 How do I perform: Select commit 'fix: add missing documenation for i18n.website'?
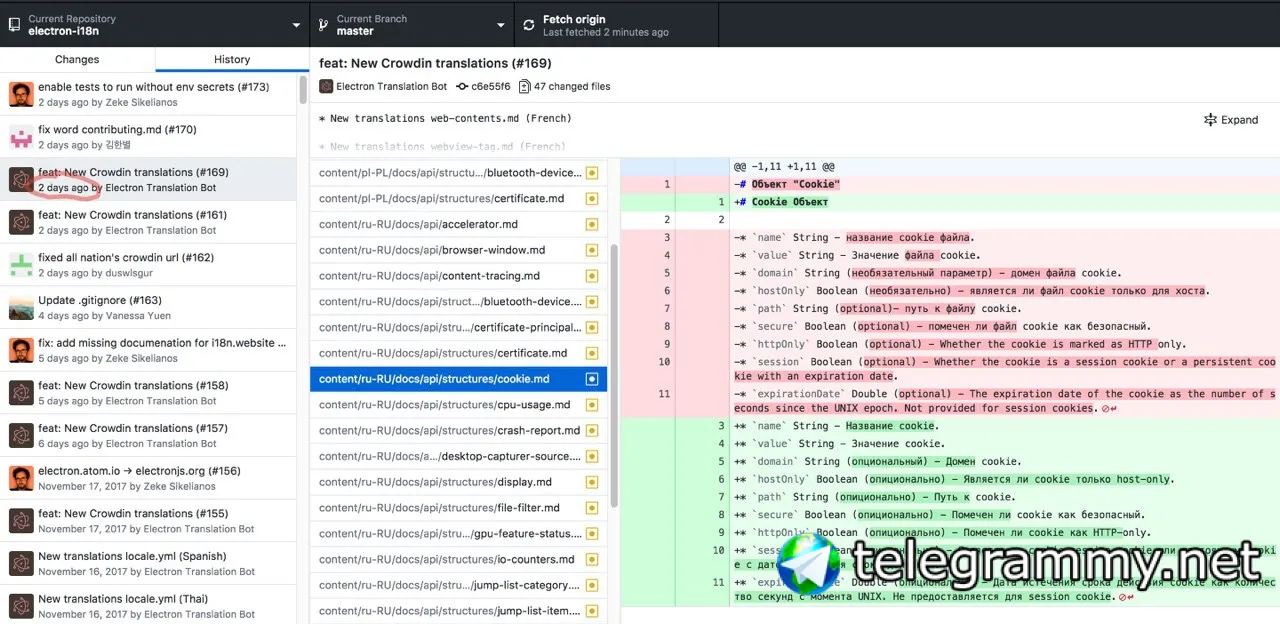148,350
